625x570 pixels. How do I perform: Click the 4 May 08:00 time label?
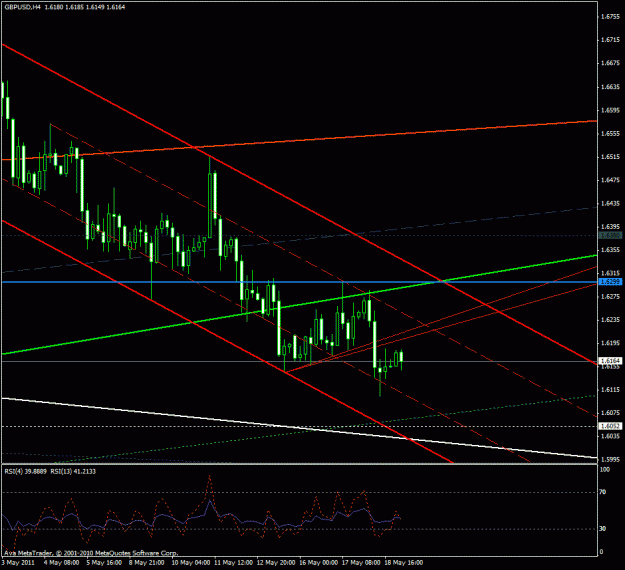61,563
